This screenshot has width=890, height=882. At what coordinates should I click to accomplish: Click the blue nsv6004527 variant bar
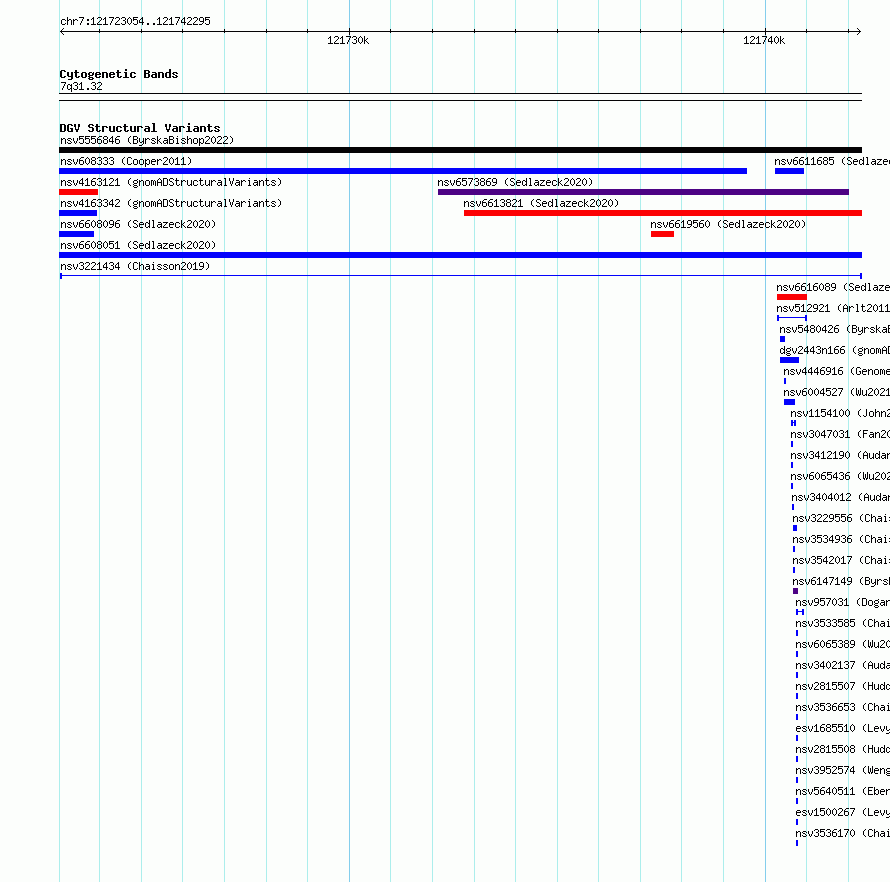pyautogui.click(x=790, y=402)
